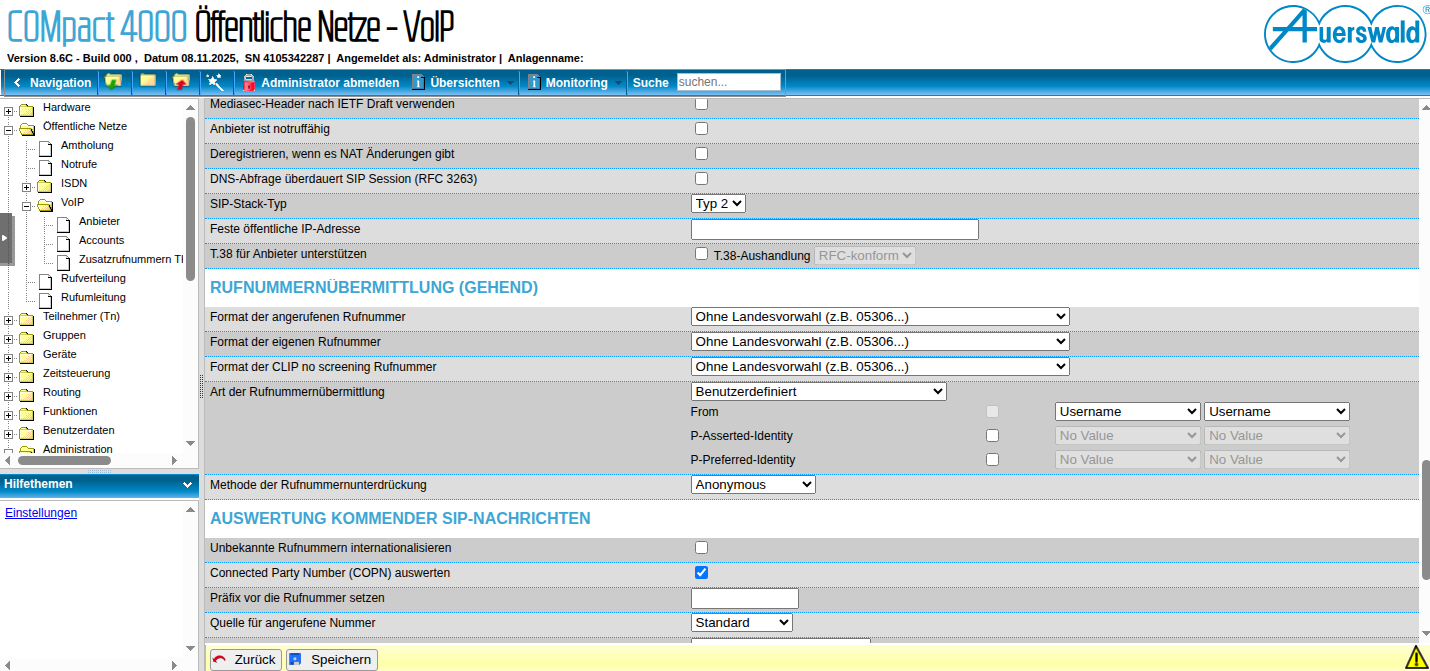The height and width of the screenshot is (671, 1430).
Task: Toggle the Navigation panel button
Action: 52,82
